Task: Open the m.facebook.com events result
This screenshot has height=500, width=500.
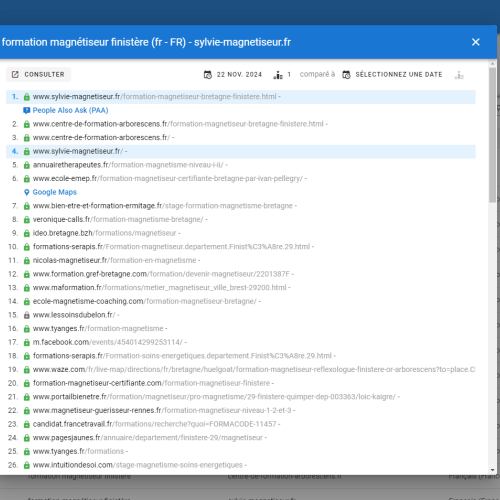Action: (108, 342)
